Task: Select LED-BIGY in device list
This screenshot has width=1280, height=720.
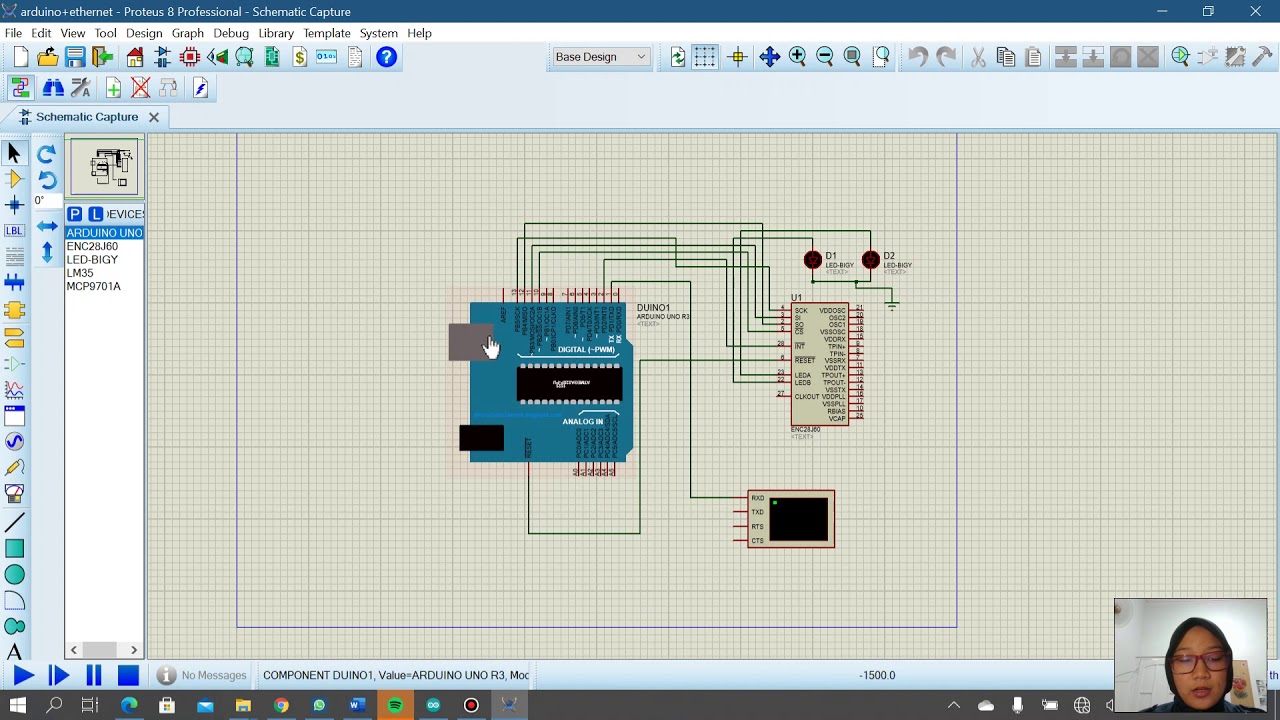Action: [104, 259]
